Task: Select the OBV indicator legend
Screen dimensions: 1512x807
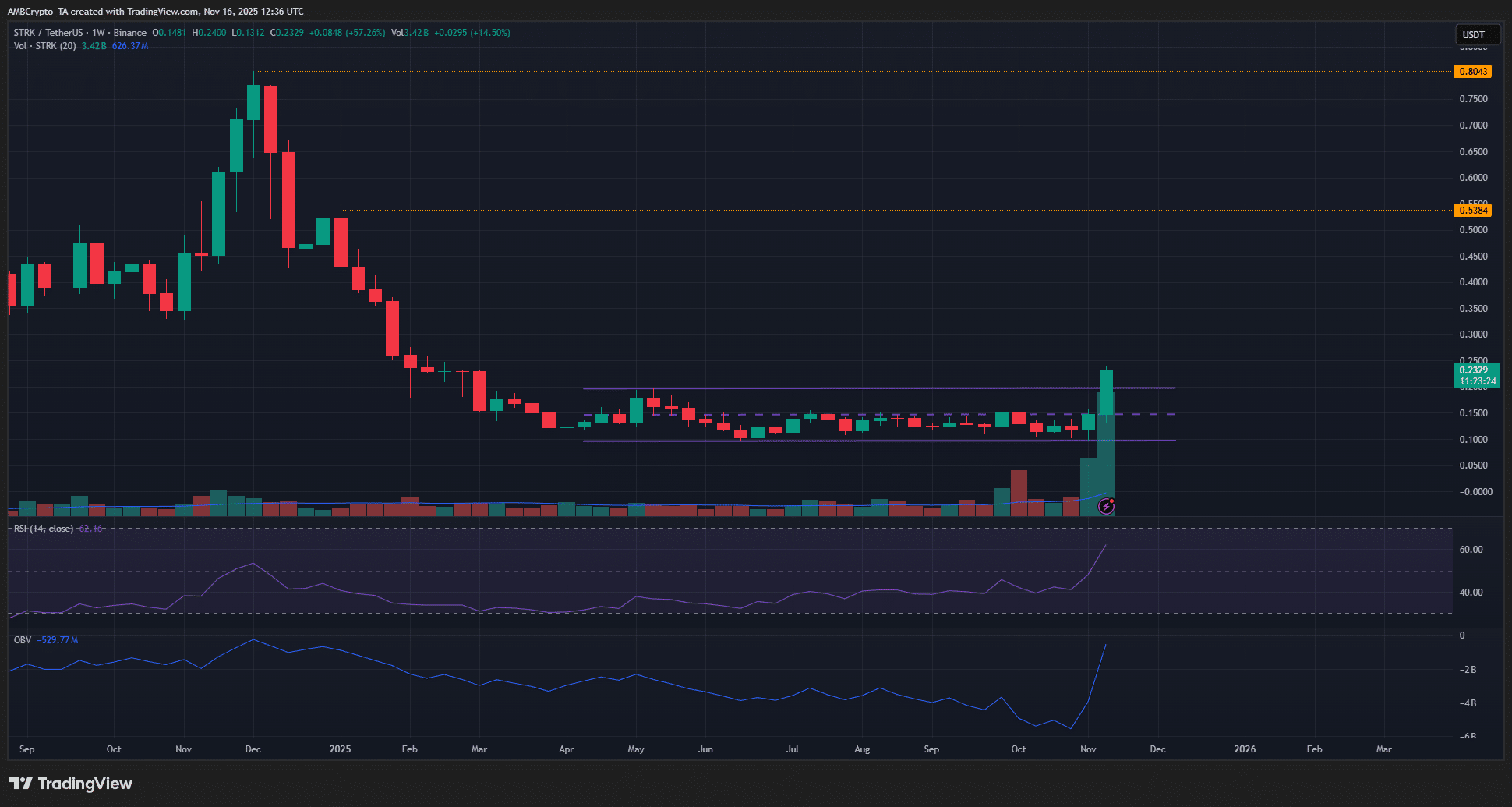Action: 23,640
